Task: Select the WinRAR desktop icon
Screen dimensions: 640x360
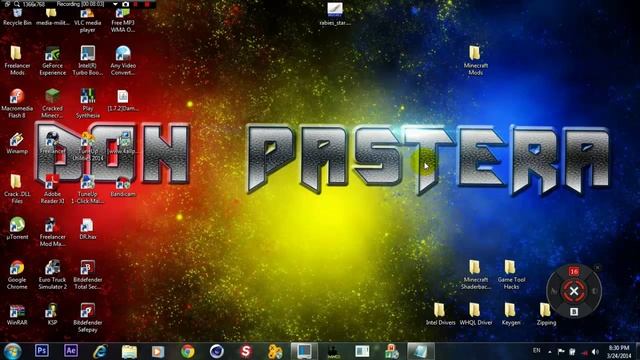Action: [17, 315]
